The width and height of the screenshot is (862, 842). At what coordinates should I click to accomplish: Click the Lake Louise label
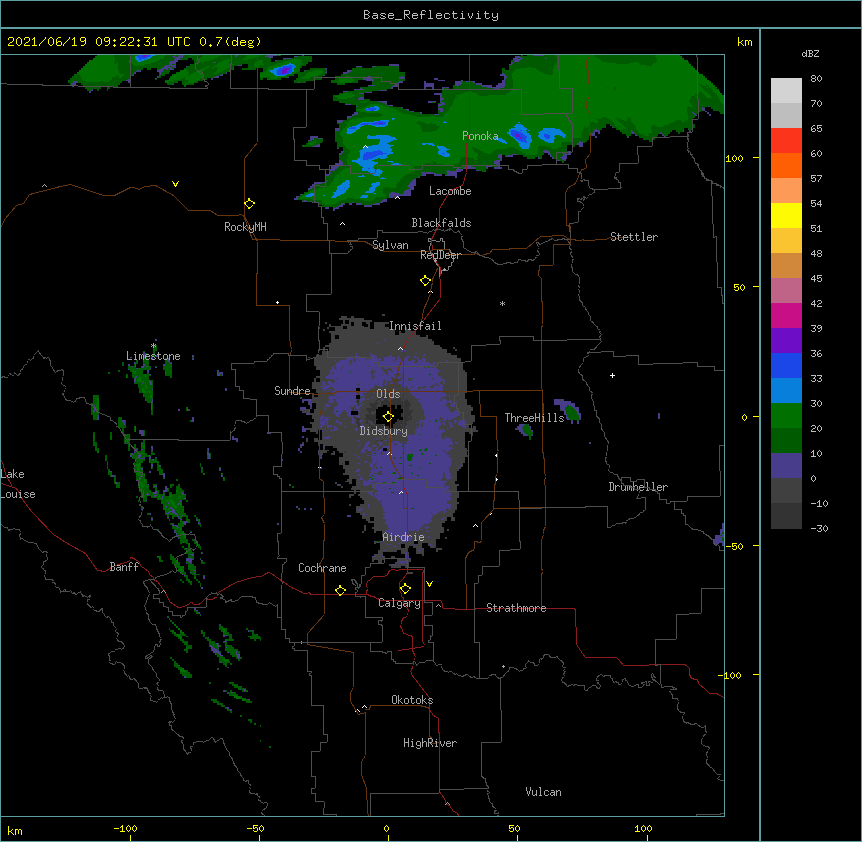click(x=18, y=484)
